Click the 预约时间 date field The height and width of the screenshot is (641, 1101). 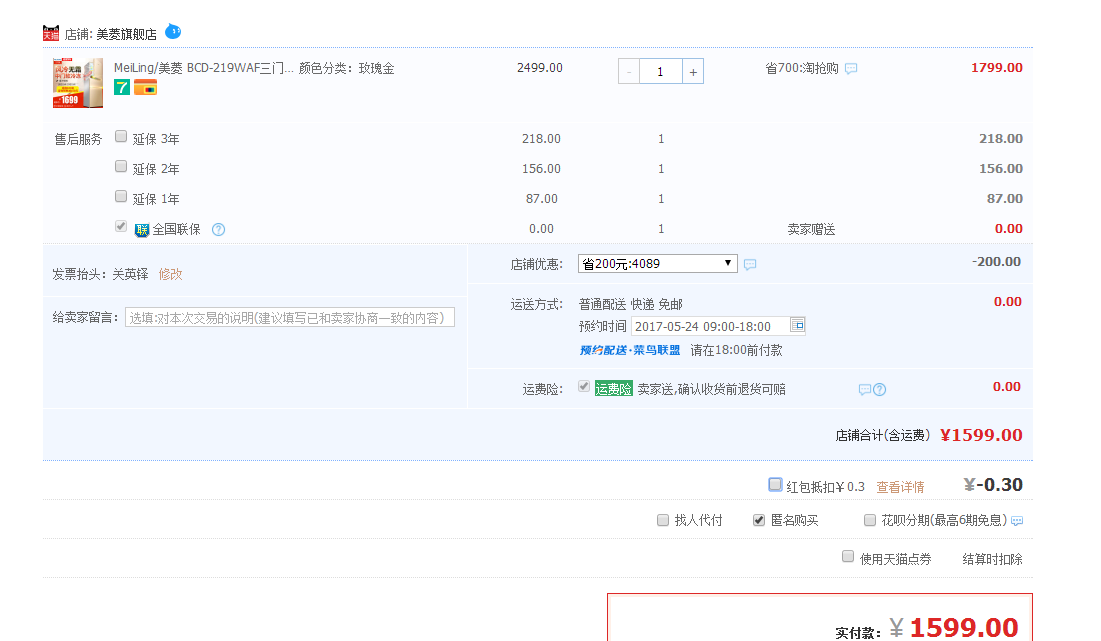718,326
